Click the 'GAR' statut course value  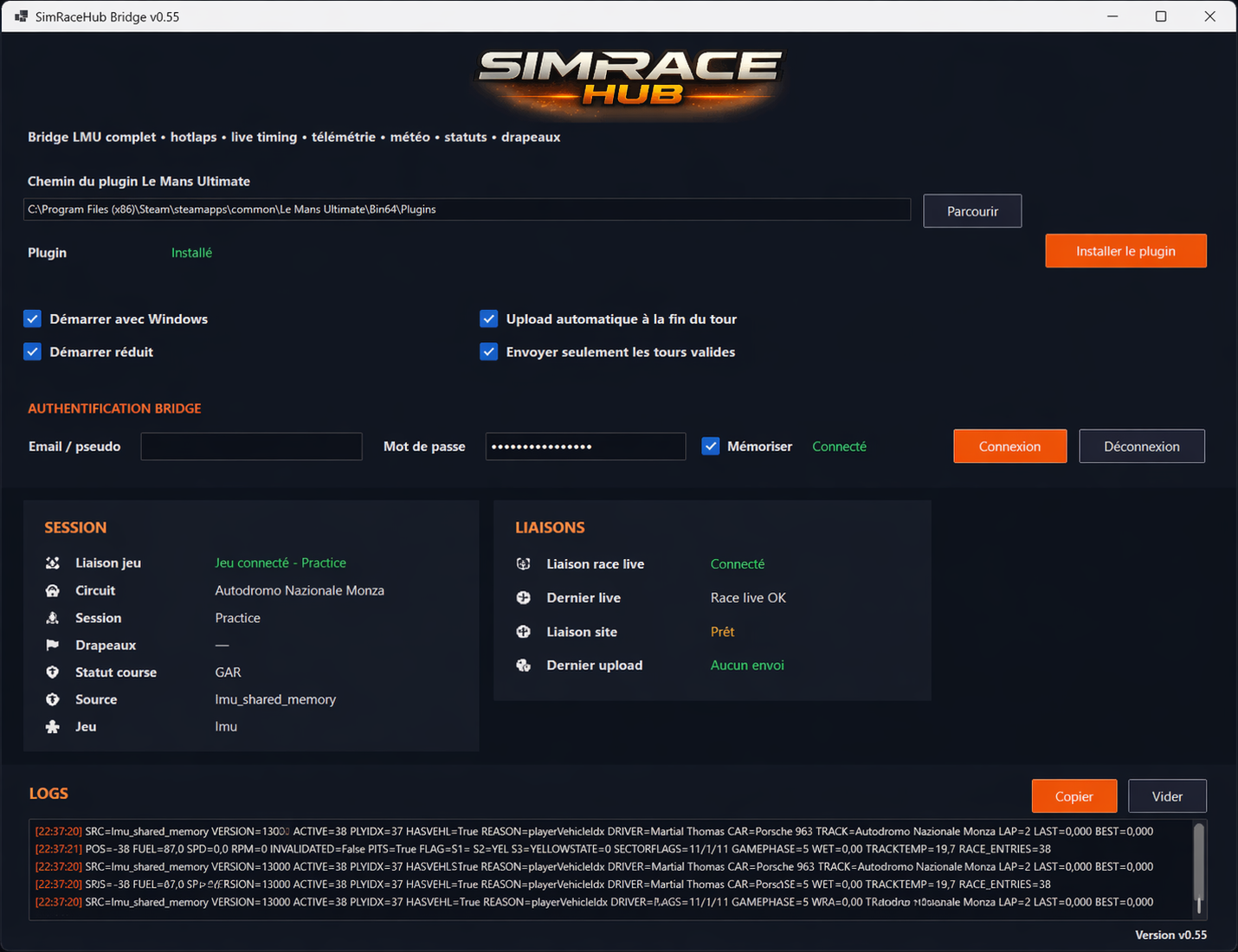pyautogui.click(x=229, y=672)
